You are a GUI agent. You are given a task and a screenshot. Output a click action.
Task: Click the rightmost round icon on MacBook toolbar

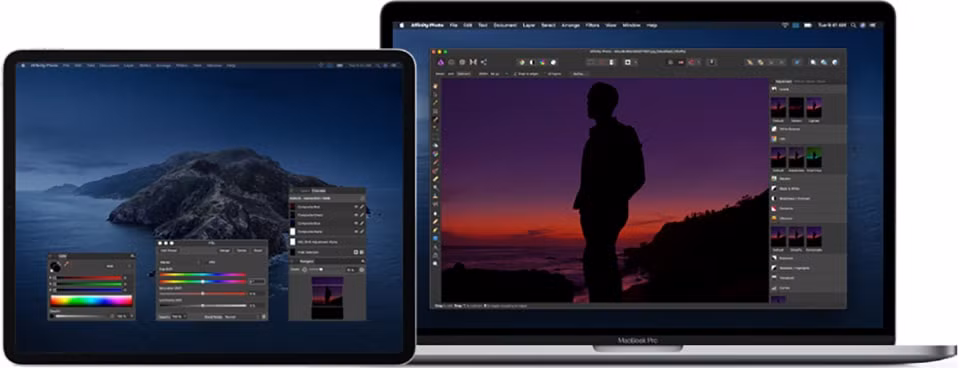(x=835, y=62)
